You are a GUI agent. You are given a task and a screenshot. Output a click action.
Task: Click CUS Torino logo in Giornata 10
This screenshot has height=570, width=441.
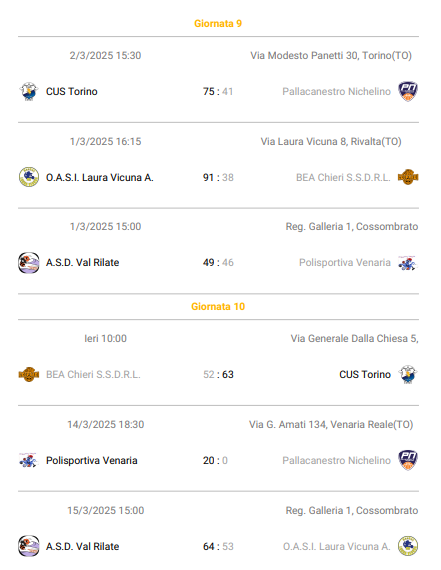[x=408, y=374]
